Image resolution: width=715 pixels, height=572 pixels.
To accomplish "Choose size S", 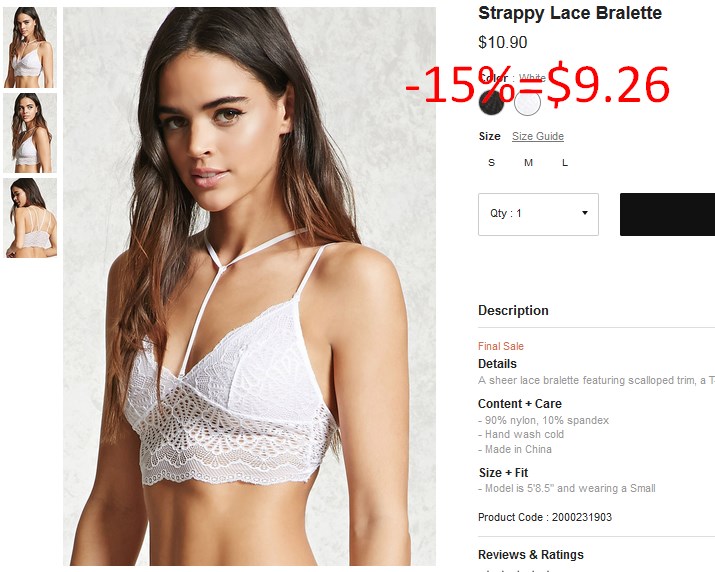I will click(x=491, y=162).
